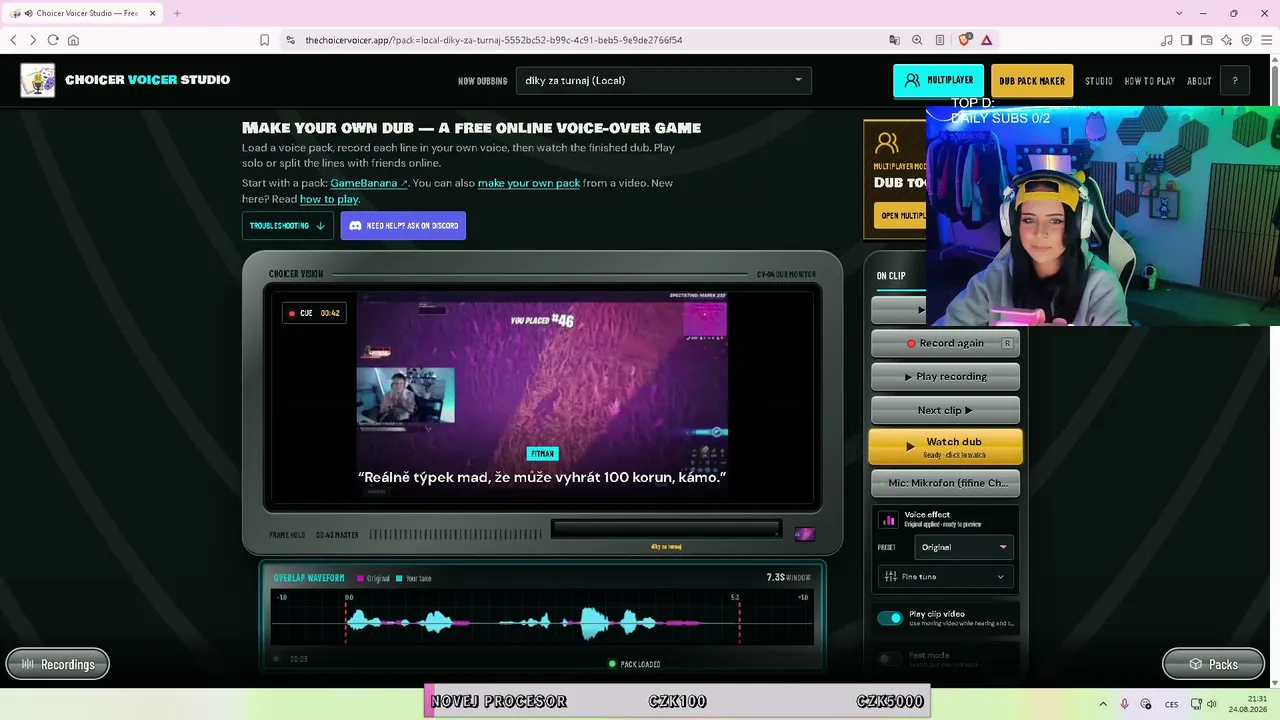Open the browser hamburger menu
This screenshot has width=1280, height=720.
click(1266, 40)
